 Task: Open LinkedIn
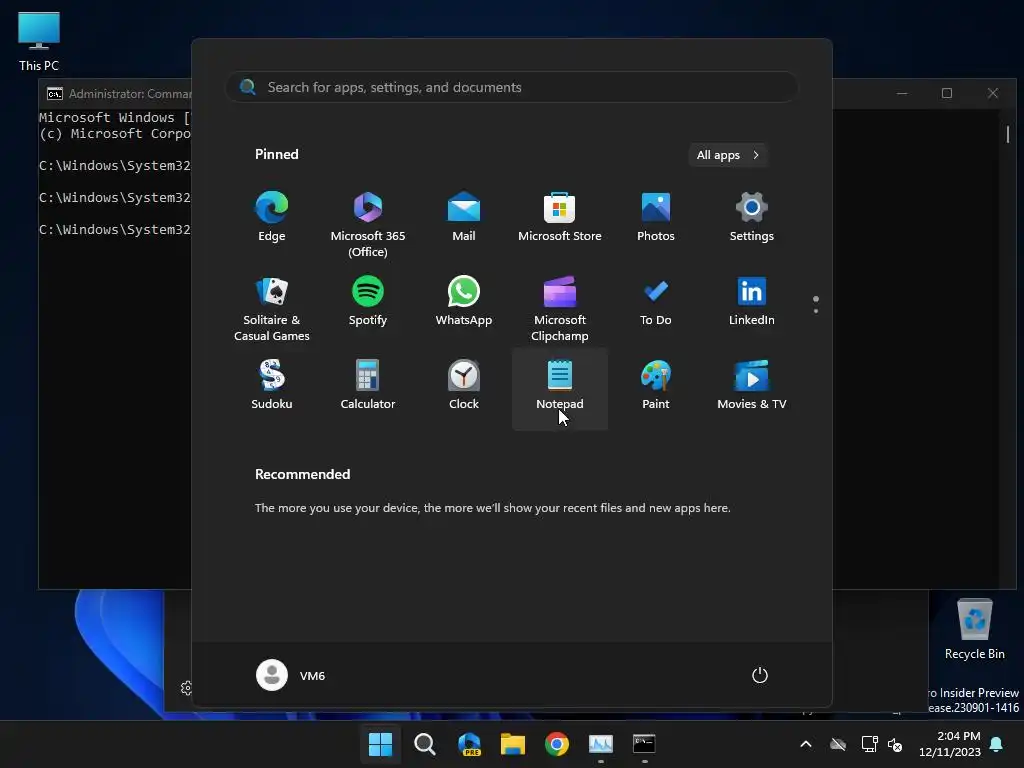[x=752, y=302]
